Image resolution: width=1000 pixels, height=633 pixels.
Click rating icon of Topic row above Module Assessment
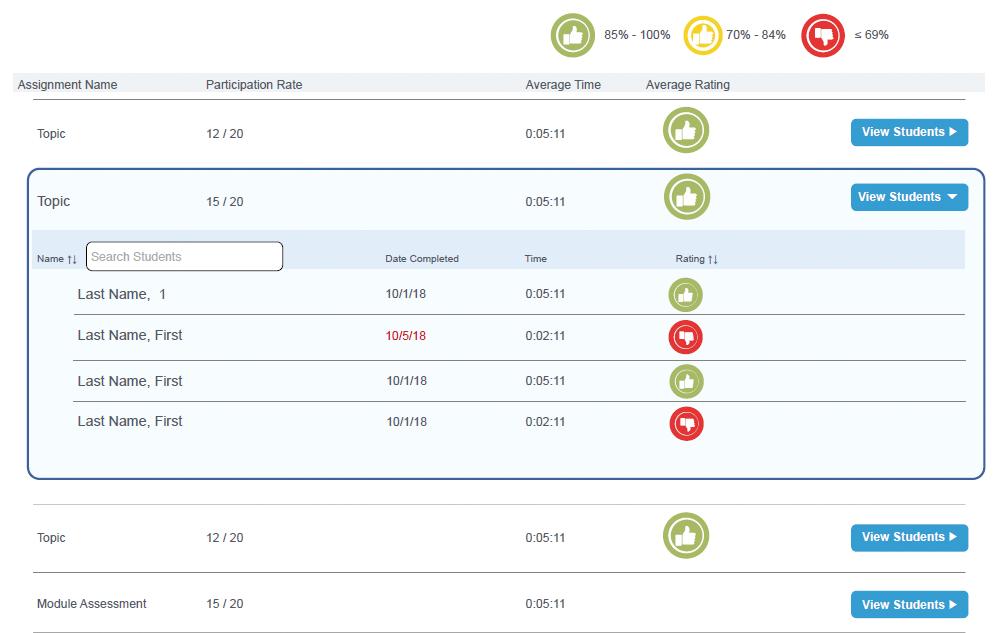click(x=686, y=536)
